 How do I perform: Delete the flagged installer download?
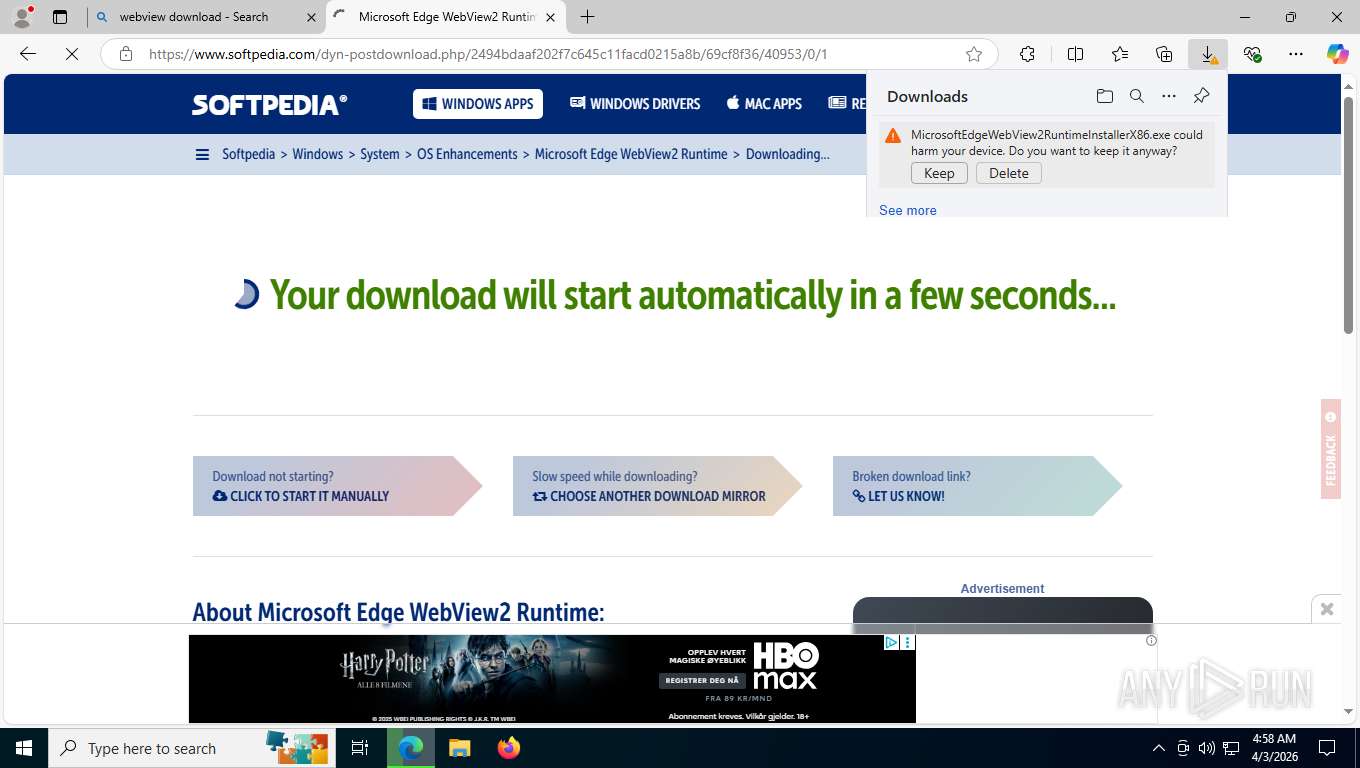pyautogui.click(x=1009, y=173)
